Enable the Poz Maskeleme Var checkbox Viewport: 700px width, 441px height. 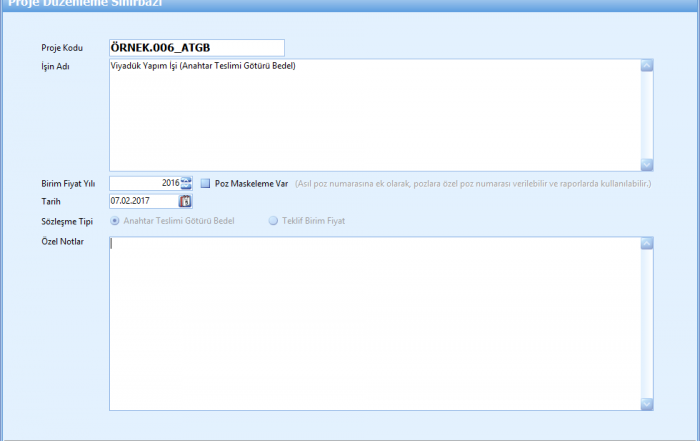[x=205, y=184]
